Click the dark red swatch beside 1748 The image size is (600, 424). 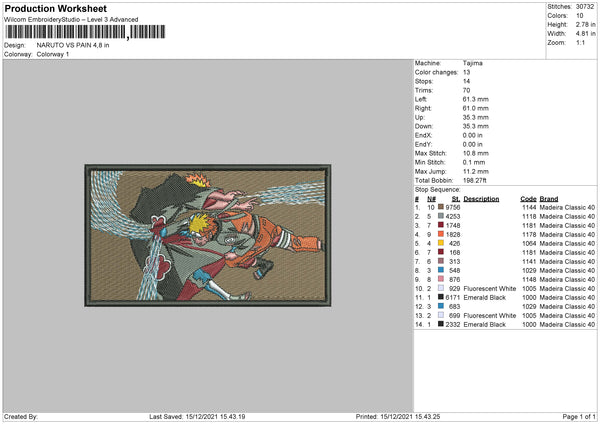point(441,225)
